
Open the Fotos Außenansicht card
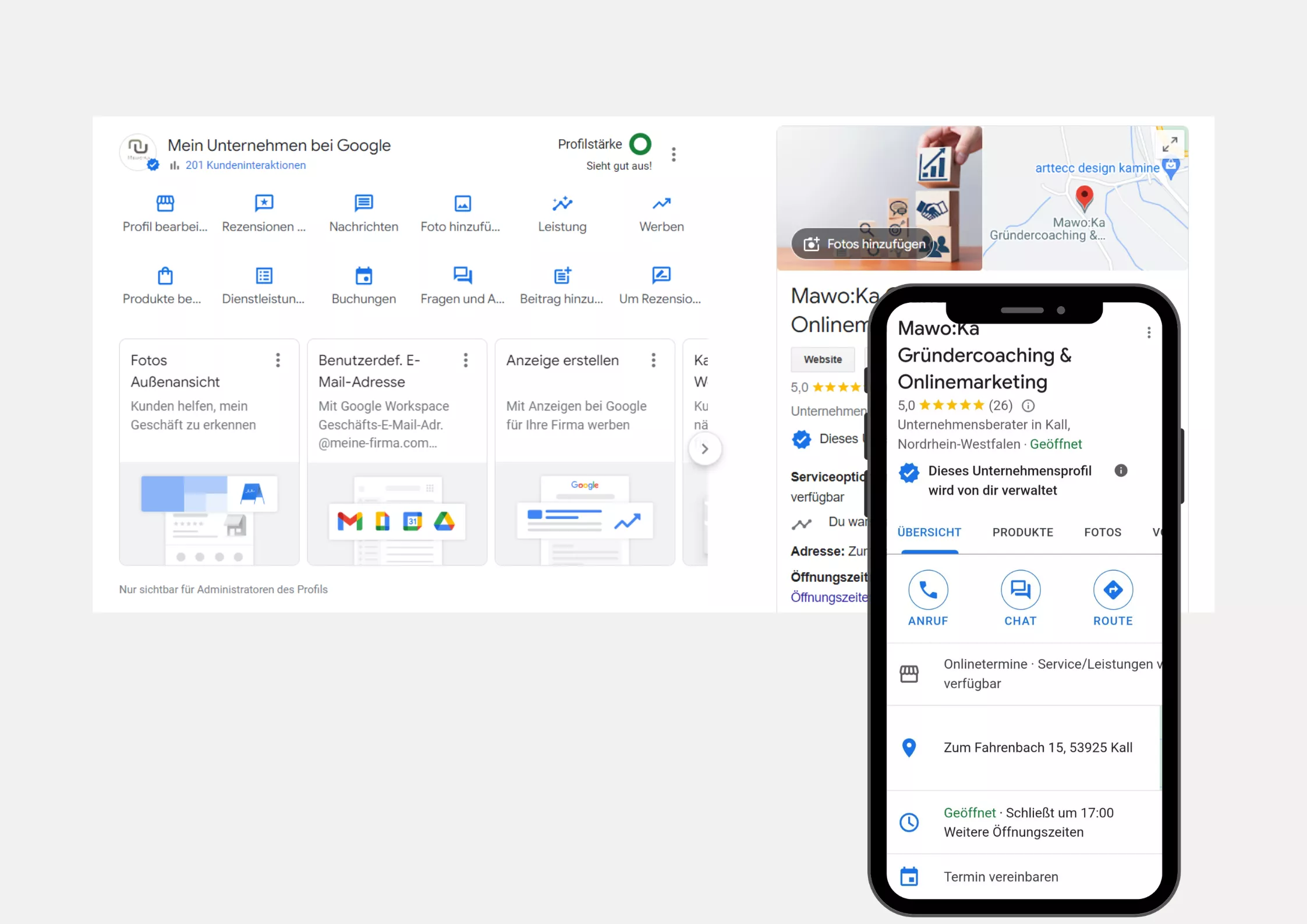click(x=209, y=452)
